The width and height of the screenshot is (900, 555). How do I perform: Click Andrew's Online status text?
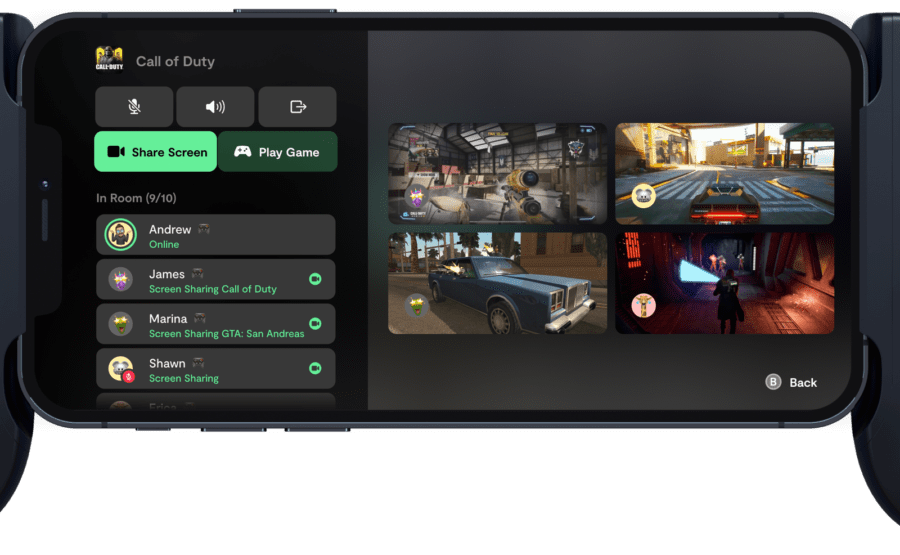tap(164, 244)
